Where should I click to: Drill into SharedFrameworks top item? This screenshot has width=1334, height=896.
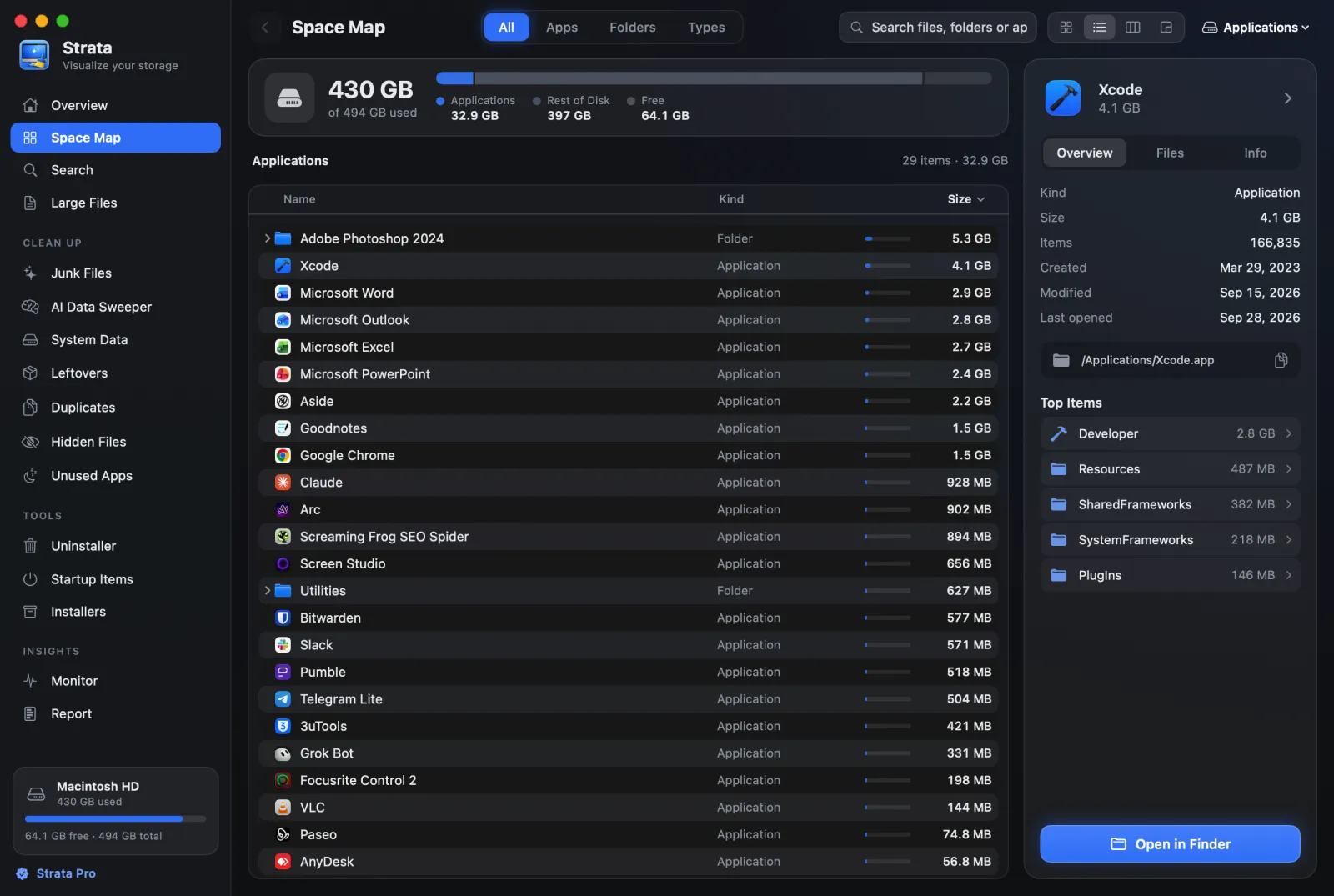tap(1170, 504)
